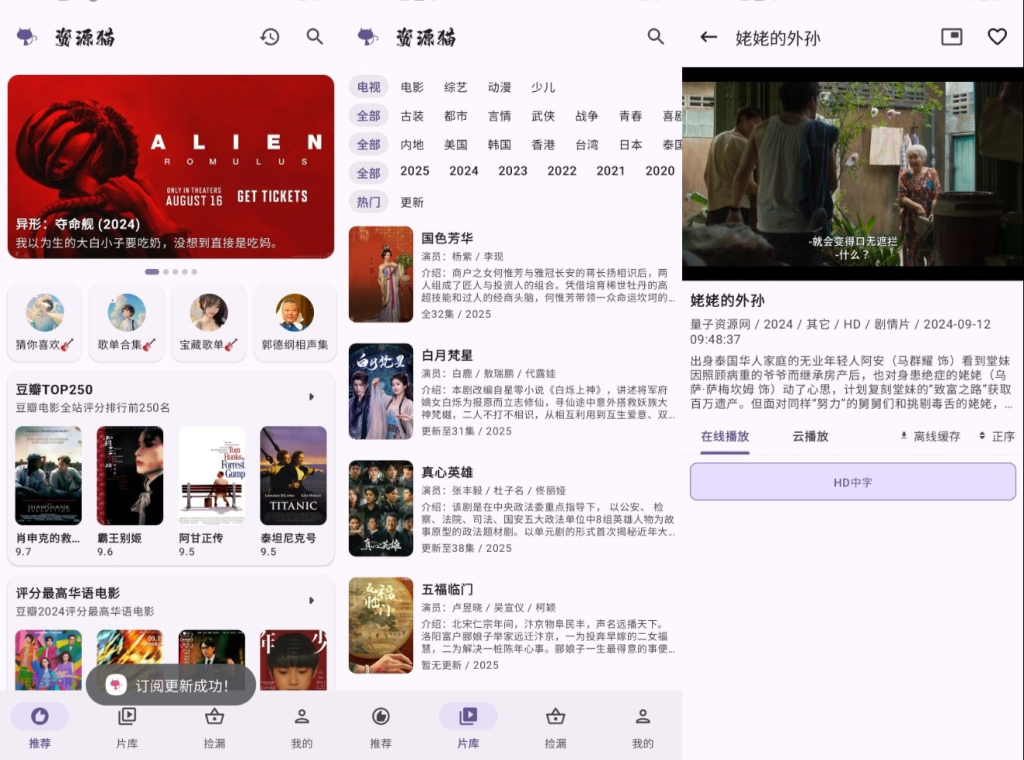Tap 离线缓存 download option
This screenshot has width=1024, height=760.
[x=930, y=436]
